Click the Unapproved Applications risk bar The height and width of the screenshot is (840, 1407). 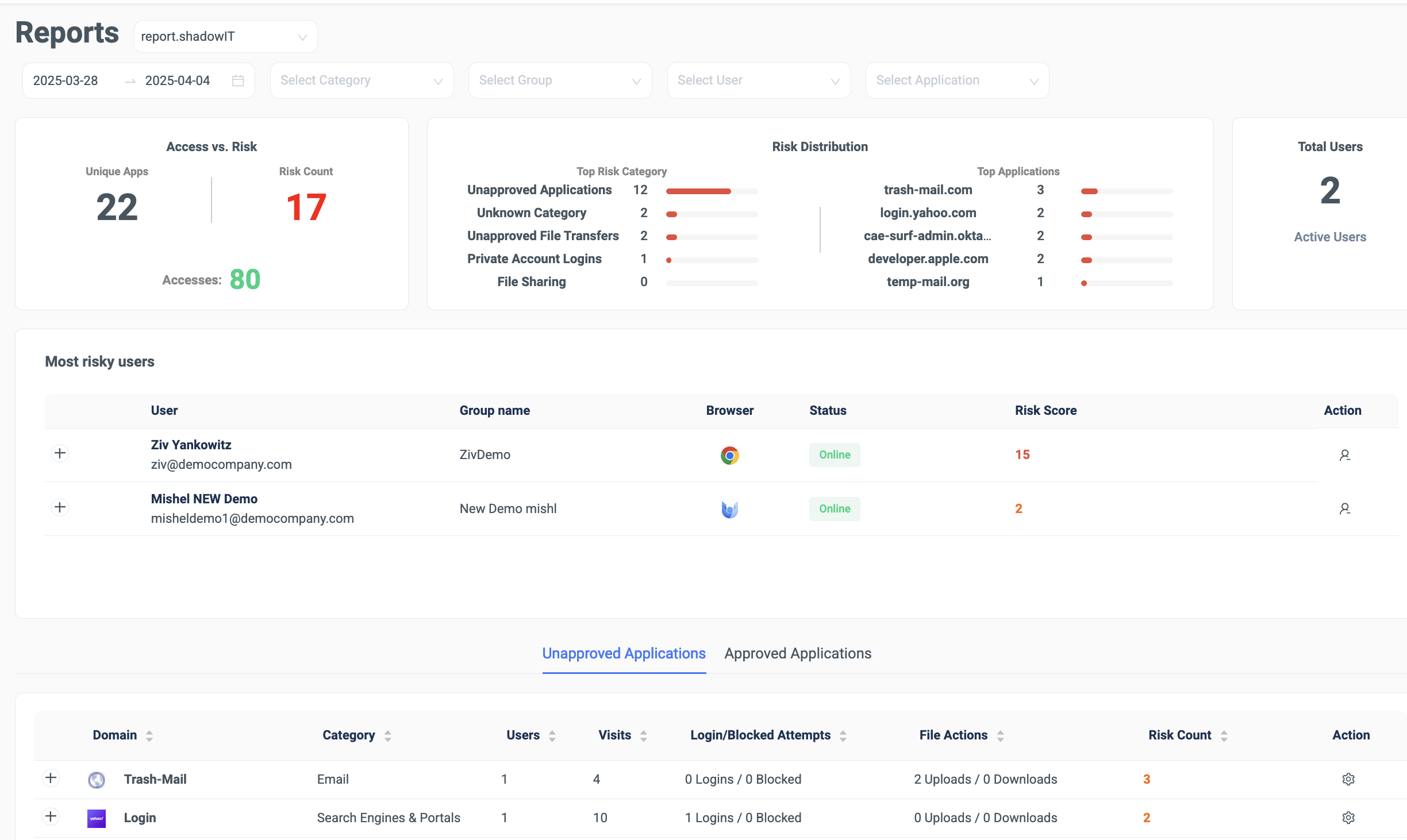click(x=712, y=191)
